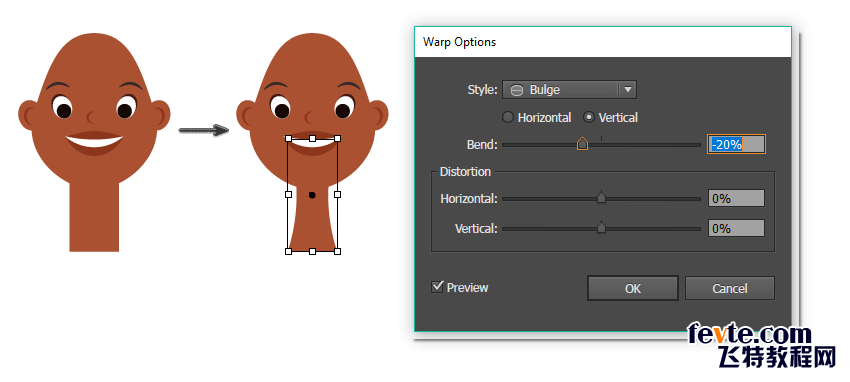Click the center point of selected neck

312,195
